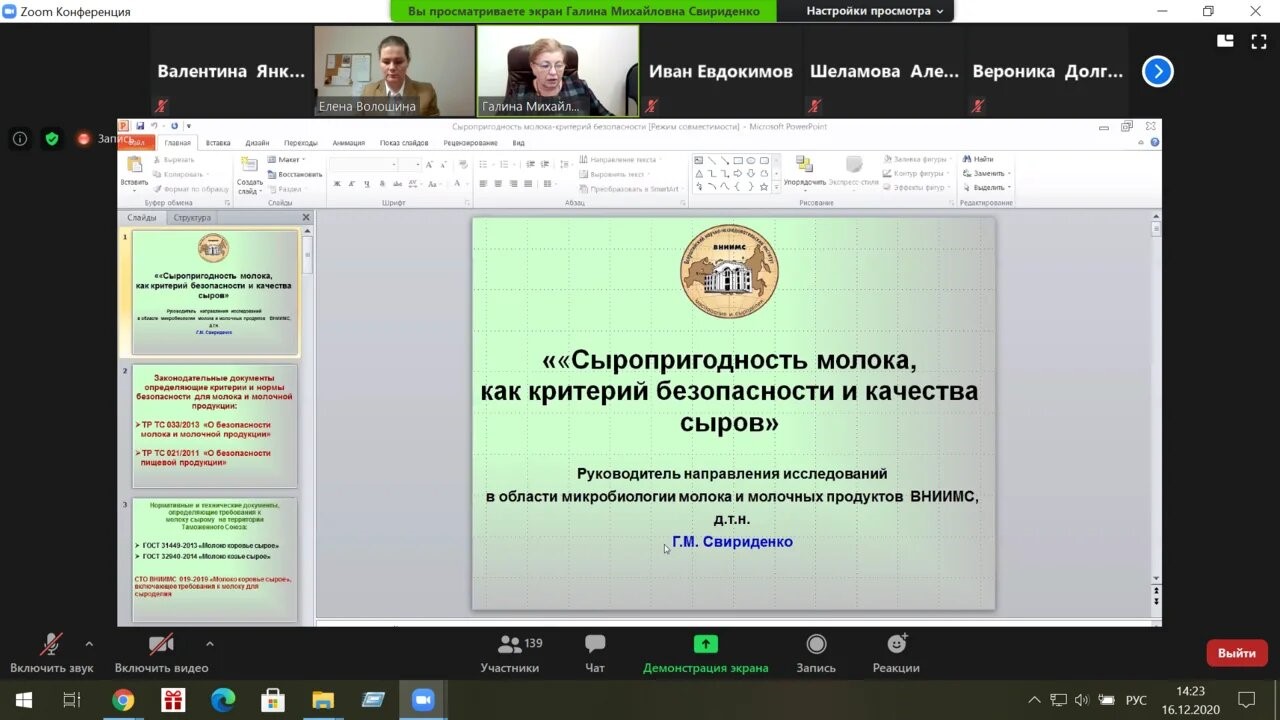The height and width of the screenshot is (720, 1280).
Task: Click the red Выйти button
Action: coord(1236,653)
